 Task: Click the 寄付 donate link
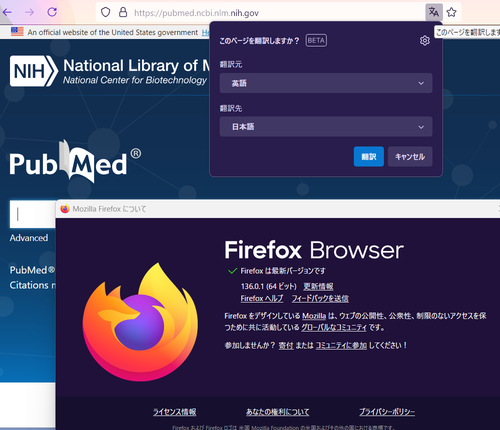click(x=286, y=345)
